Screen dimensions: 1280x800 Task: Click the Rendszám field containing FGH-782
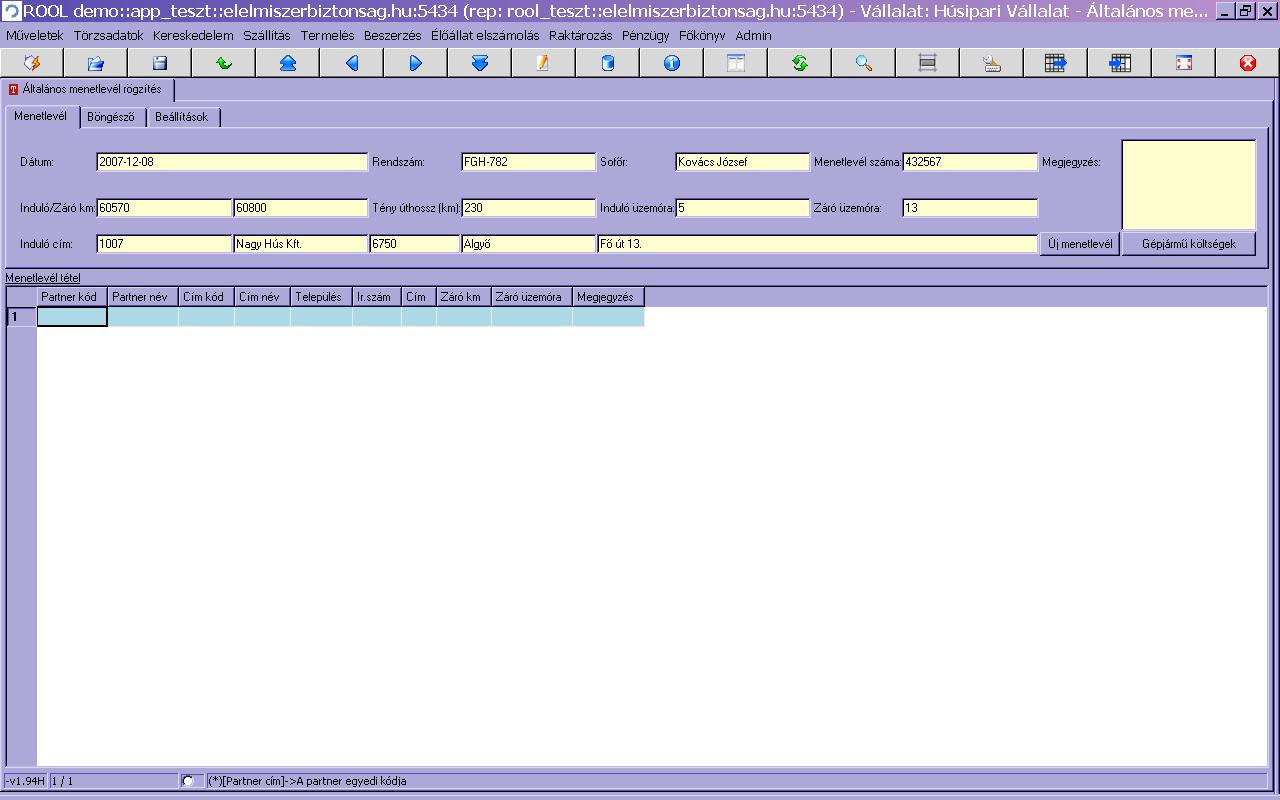pos(528,162)
